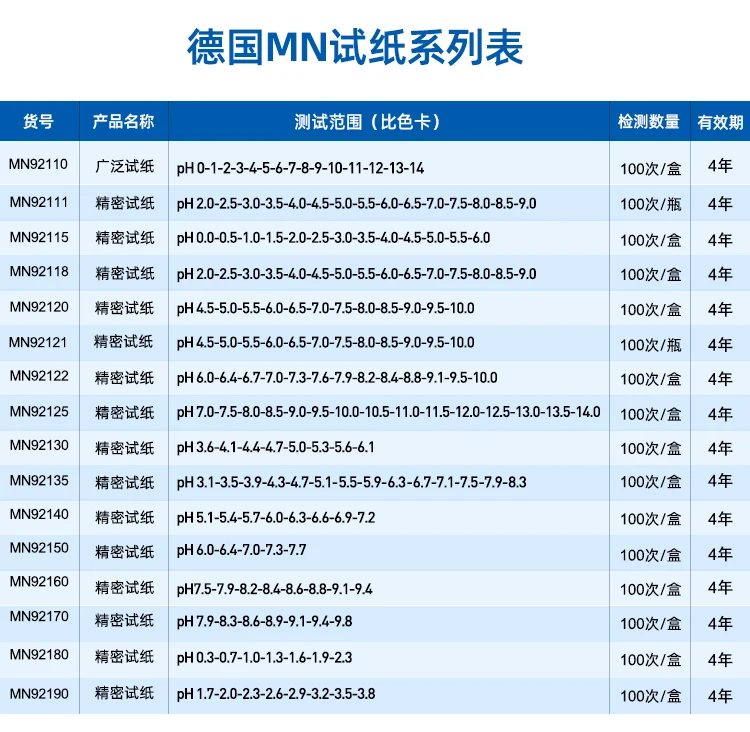Select the 产品名称 column header
Image resolution: width=750 pixels, height=732 pixels.
pyautogui.click(x=123, y=122)
